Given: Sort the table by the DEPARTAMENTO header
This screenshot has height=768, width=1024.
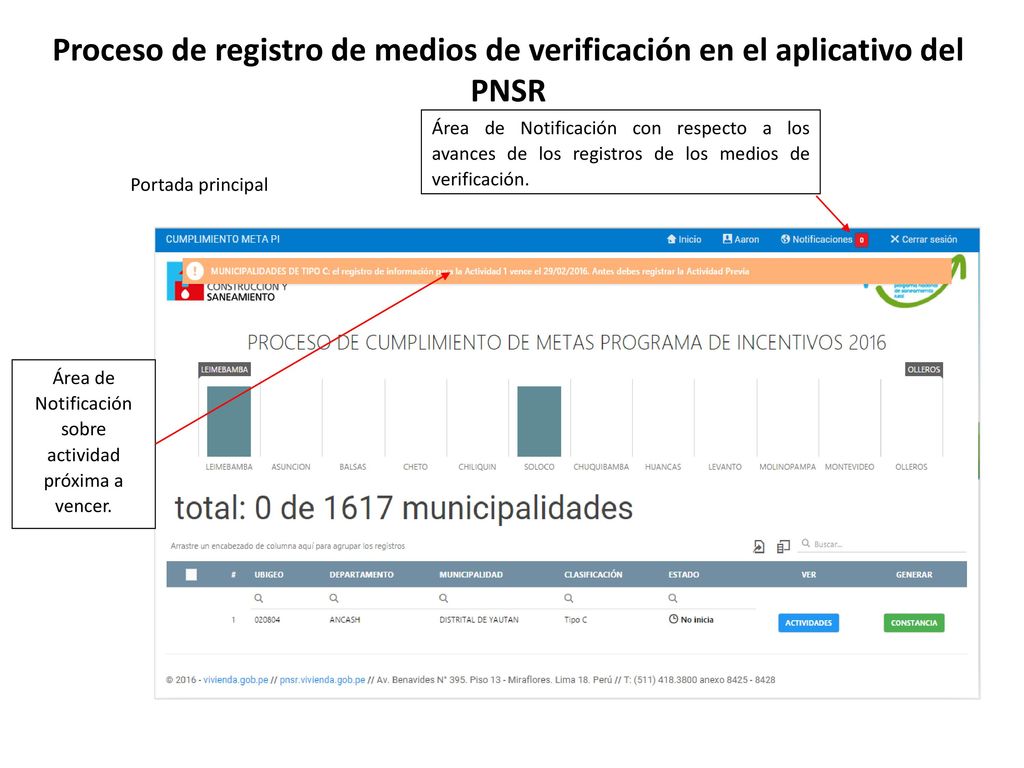Looking at the screenshot, I should (362, 575).
